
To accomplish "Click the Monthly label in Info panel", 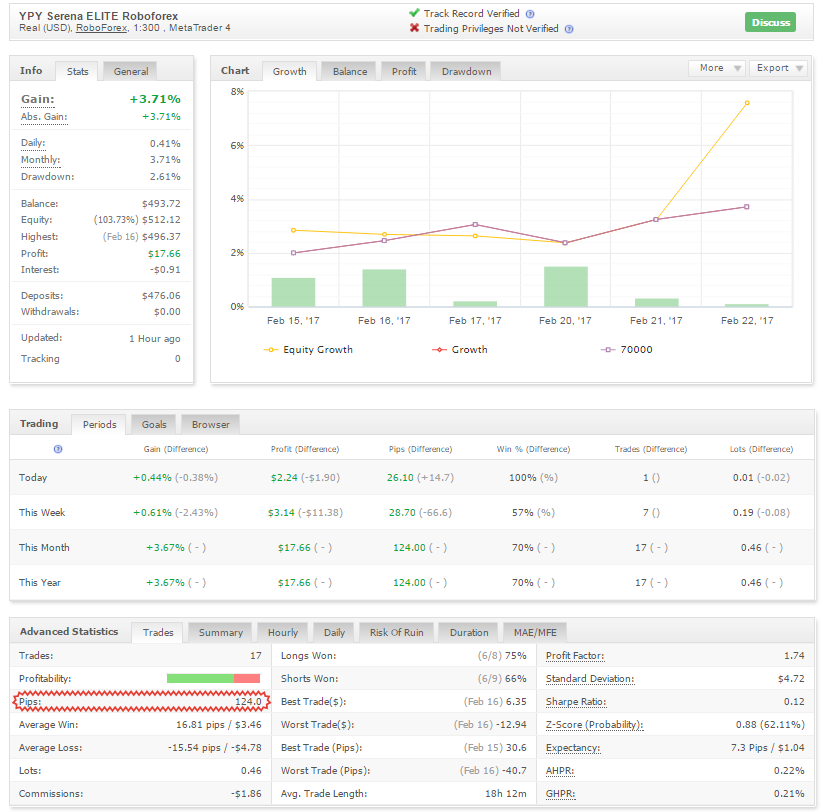I will [40, 160].
